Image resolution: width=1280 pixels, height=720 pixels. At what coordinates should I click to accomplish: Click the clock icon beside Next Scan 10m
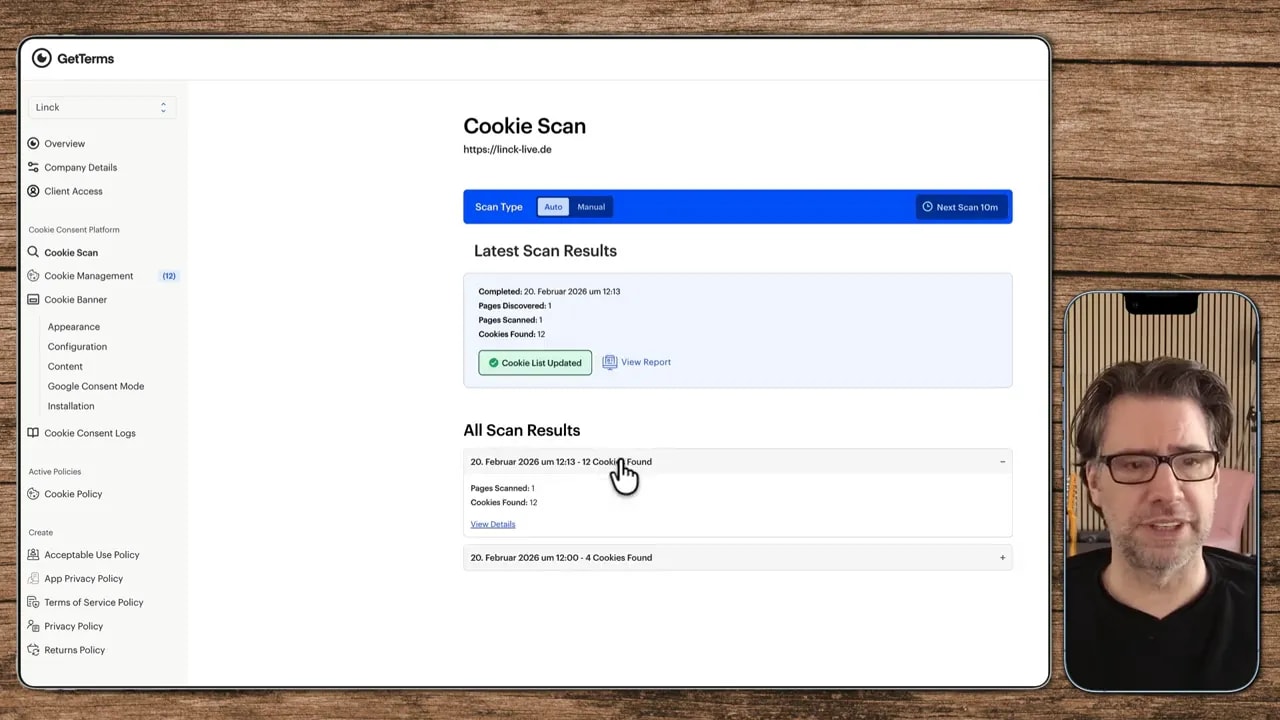(x=929, y=207)
